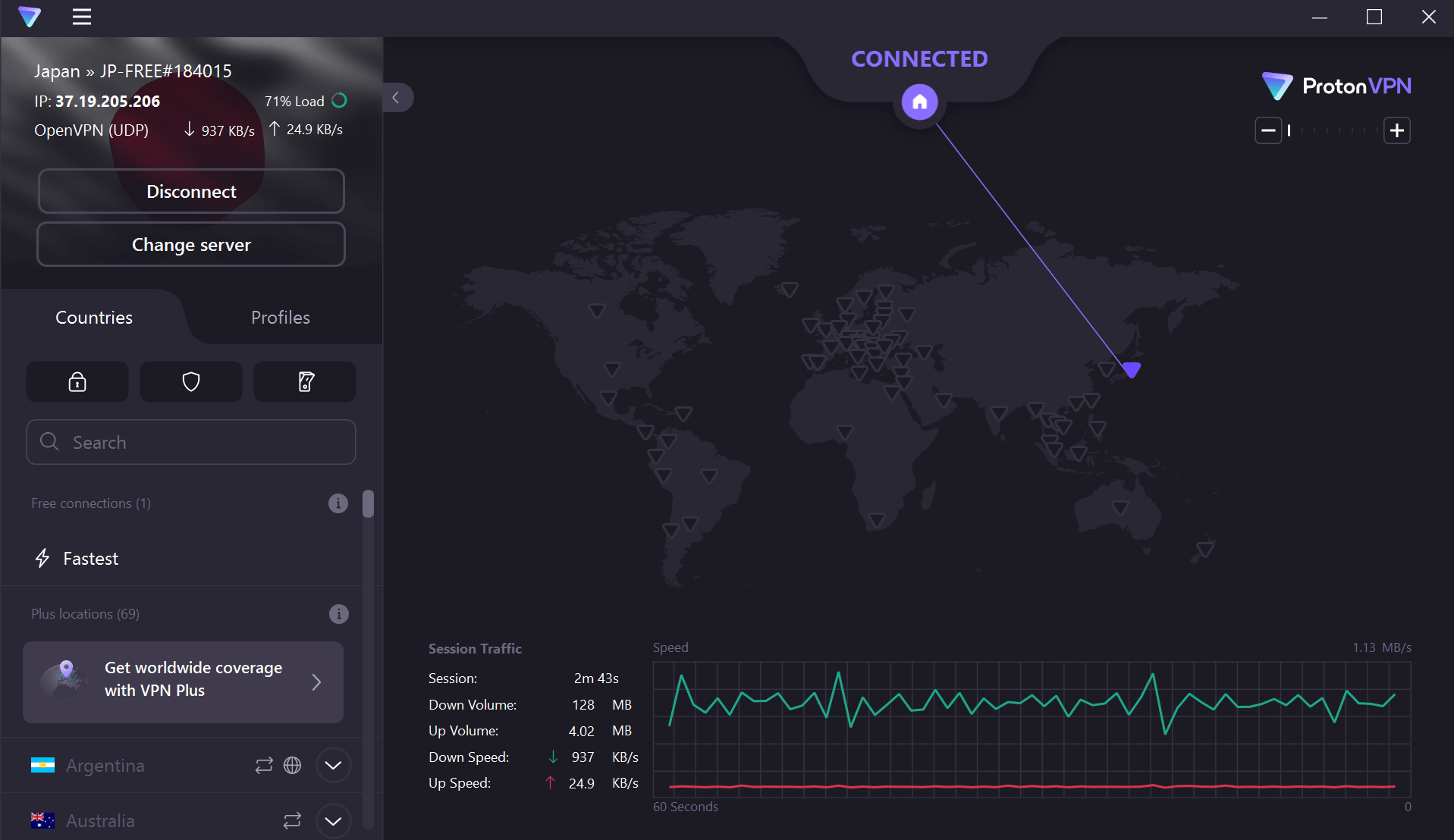
Task: Expand the Argentina server list
Action: [333, 766]
